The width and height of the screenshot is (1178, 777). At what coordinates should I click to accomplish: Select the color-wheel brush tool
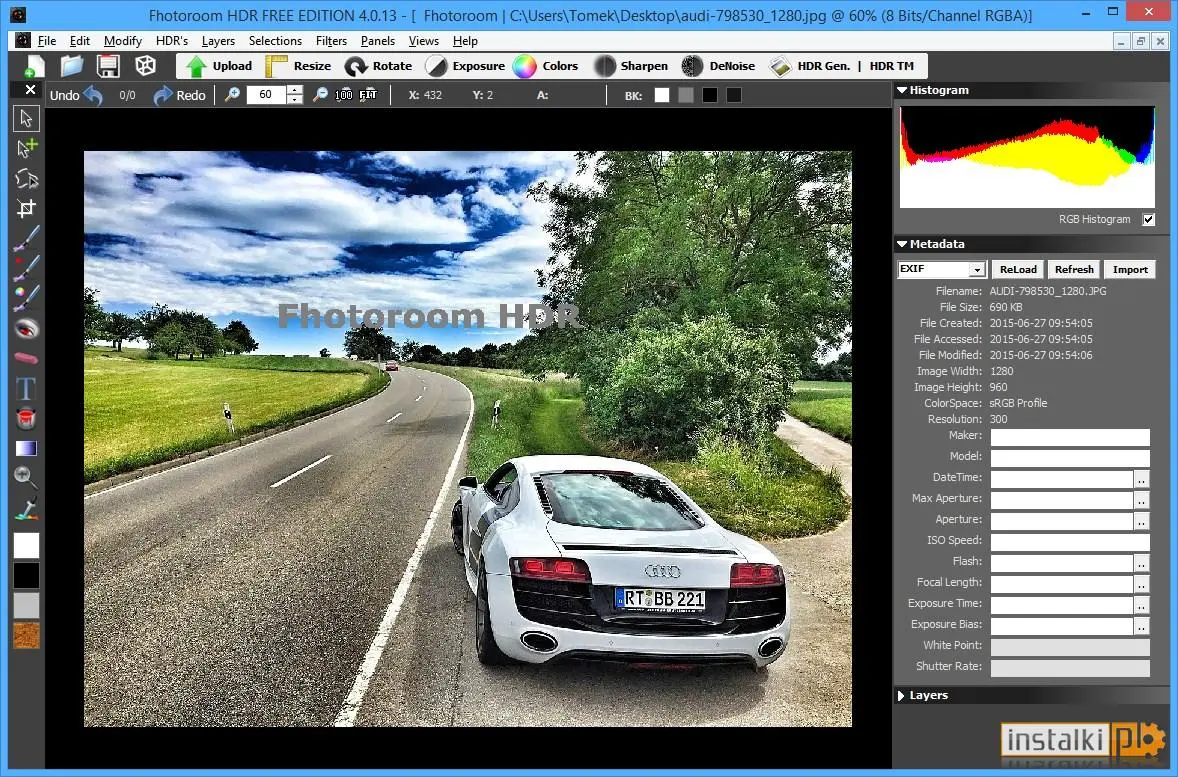point(26,298)
